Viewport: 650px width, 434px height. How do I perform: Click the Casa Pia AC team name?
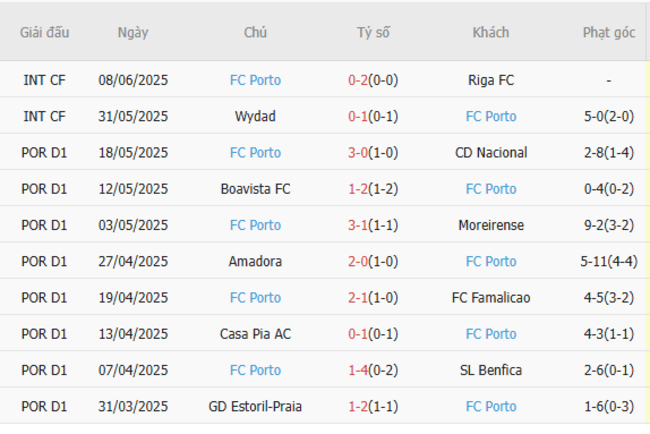tap(255, 334)
